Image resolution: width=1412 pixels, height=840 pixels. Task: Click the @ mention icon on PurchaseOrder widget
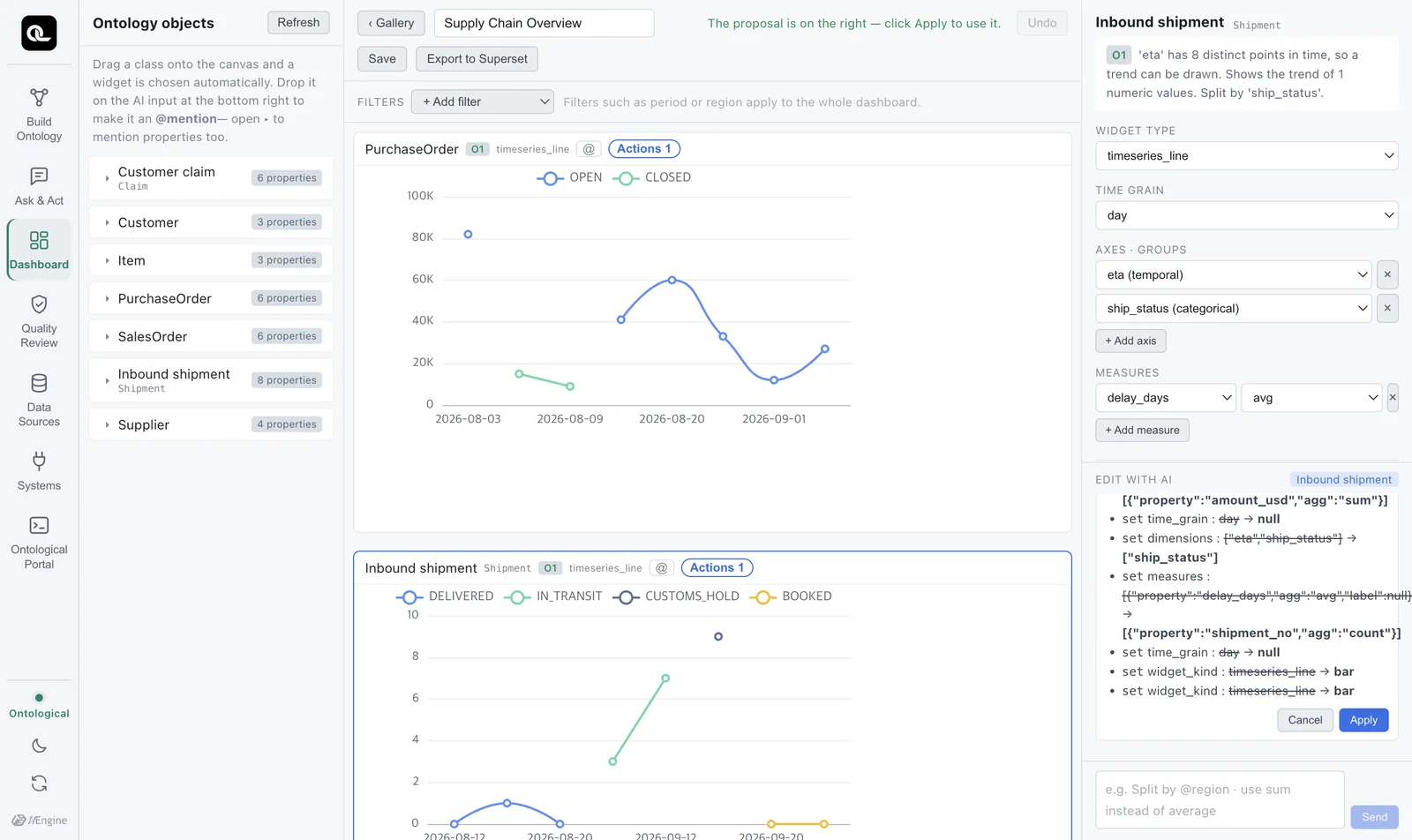(589, 149)
